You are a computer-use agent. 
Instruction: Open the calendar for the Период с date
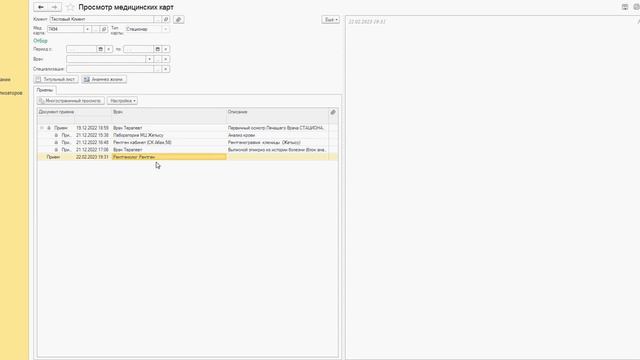click(100, 49)
